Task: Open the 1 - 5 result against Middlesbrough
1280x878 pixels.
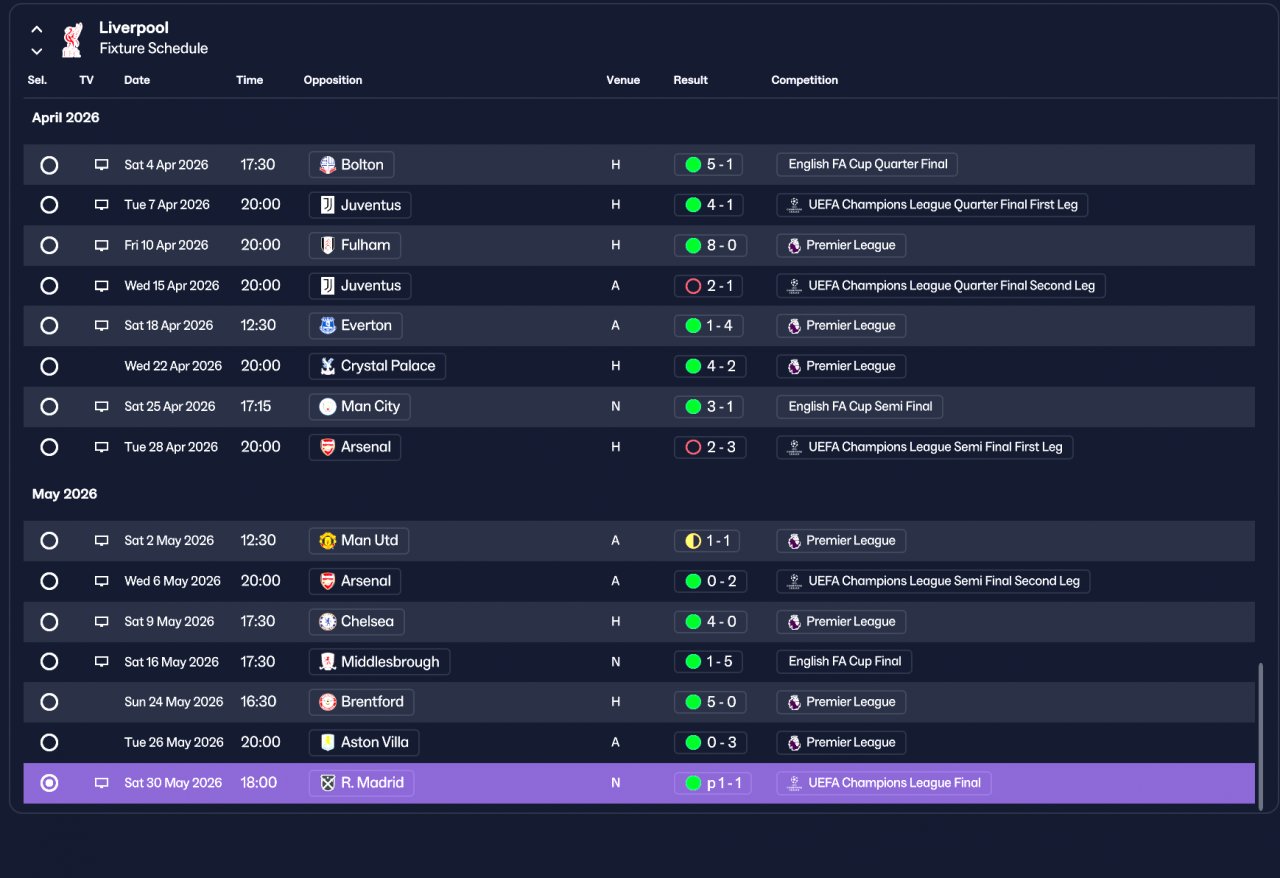Action: point(708,662)
